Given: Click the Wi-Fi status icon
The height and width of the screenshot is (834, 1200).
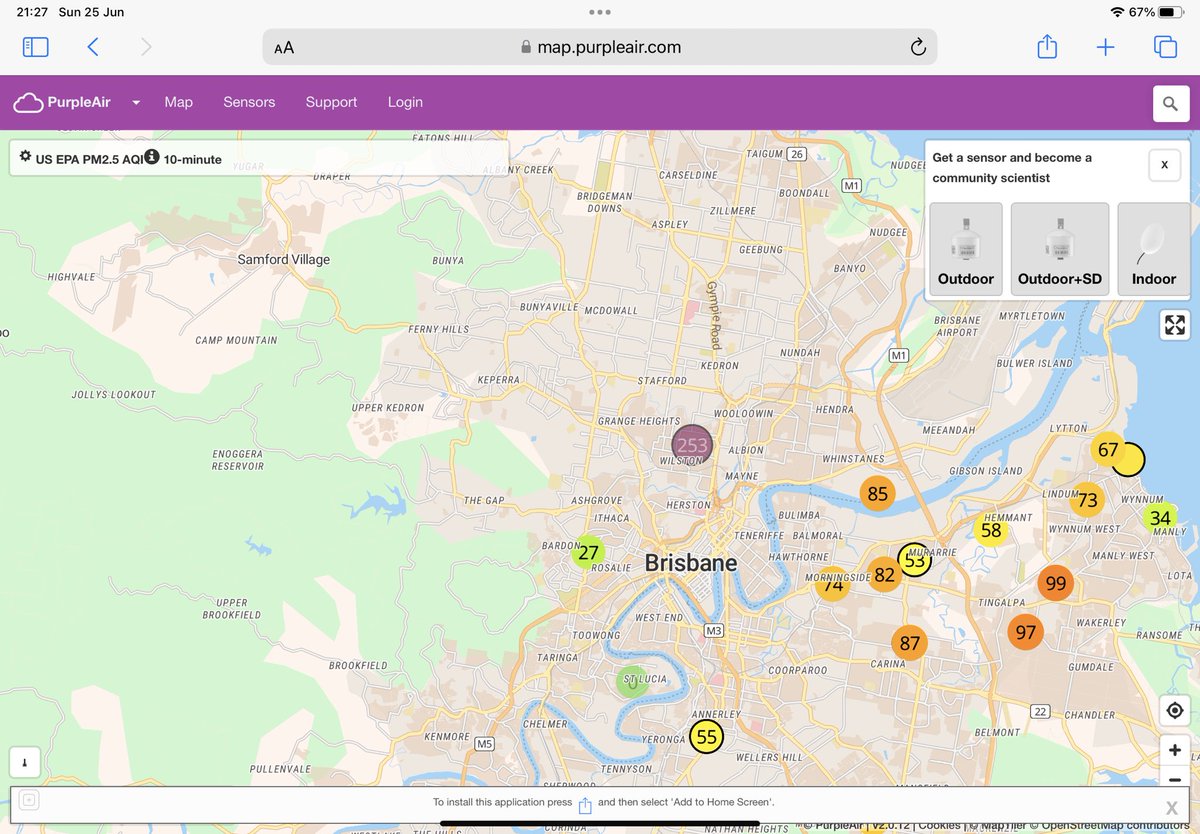Looking at the screenshot, I should [1117, 12].
